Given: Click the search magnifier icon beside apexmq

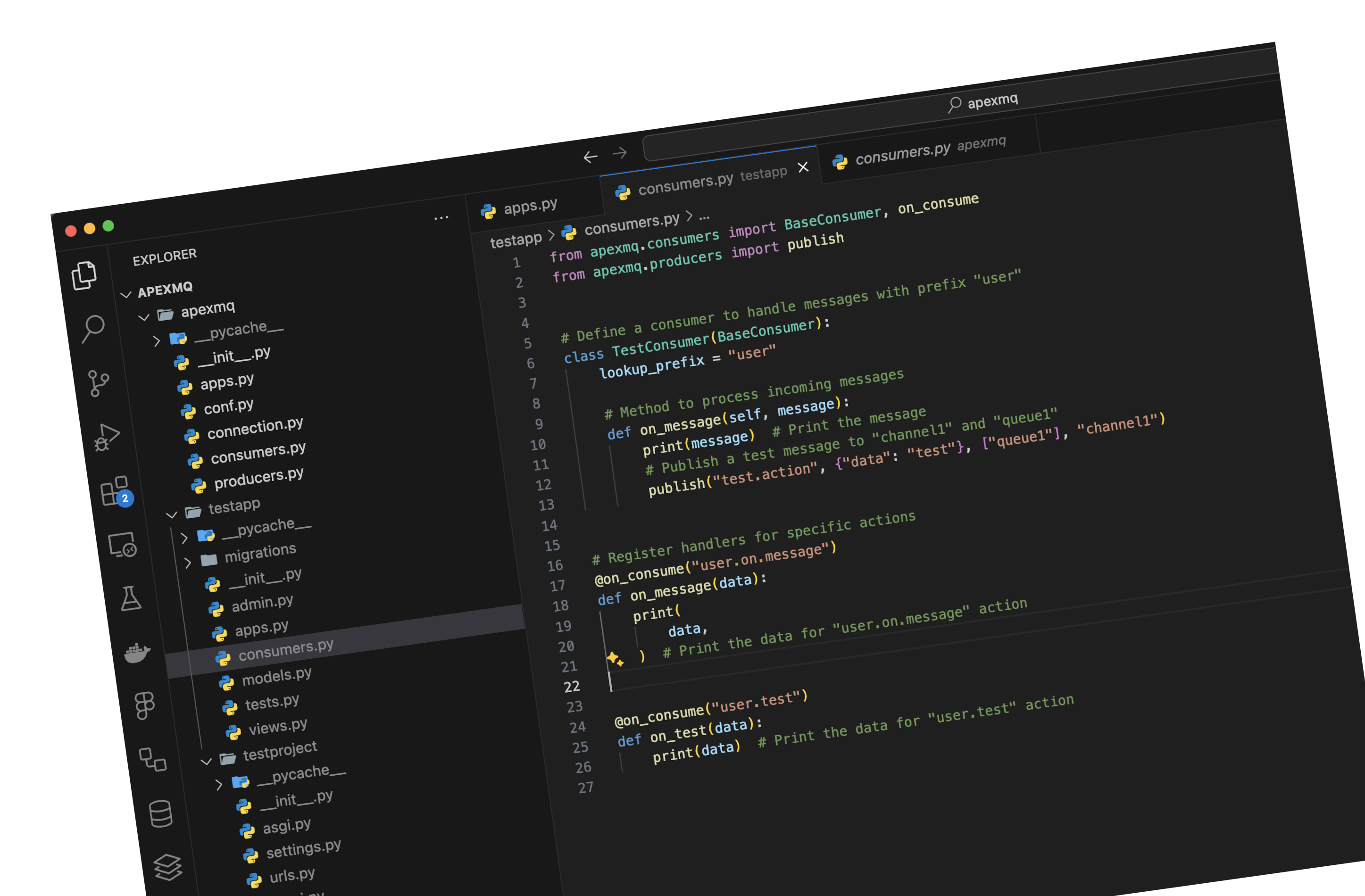Looking at the screenshot, I should (954, 104).
